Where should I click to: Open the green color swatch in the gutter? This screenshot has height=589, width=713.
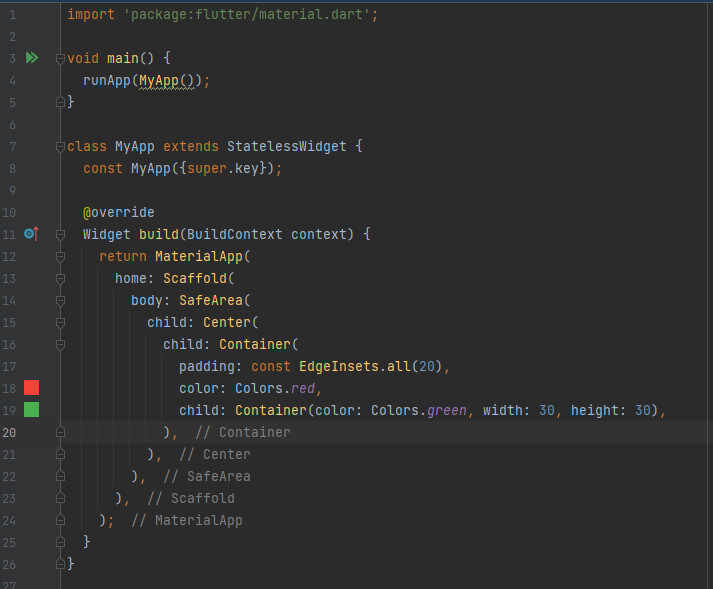pos(31,409)
